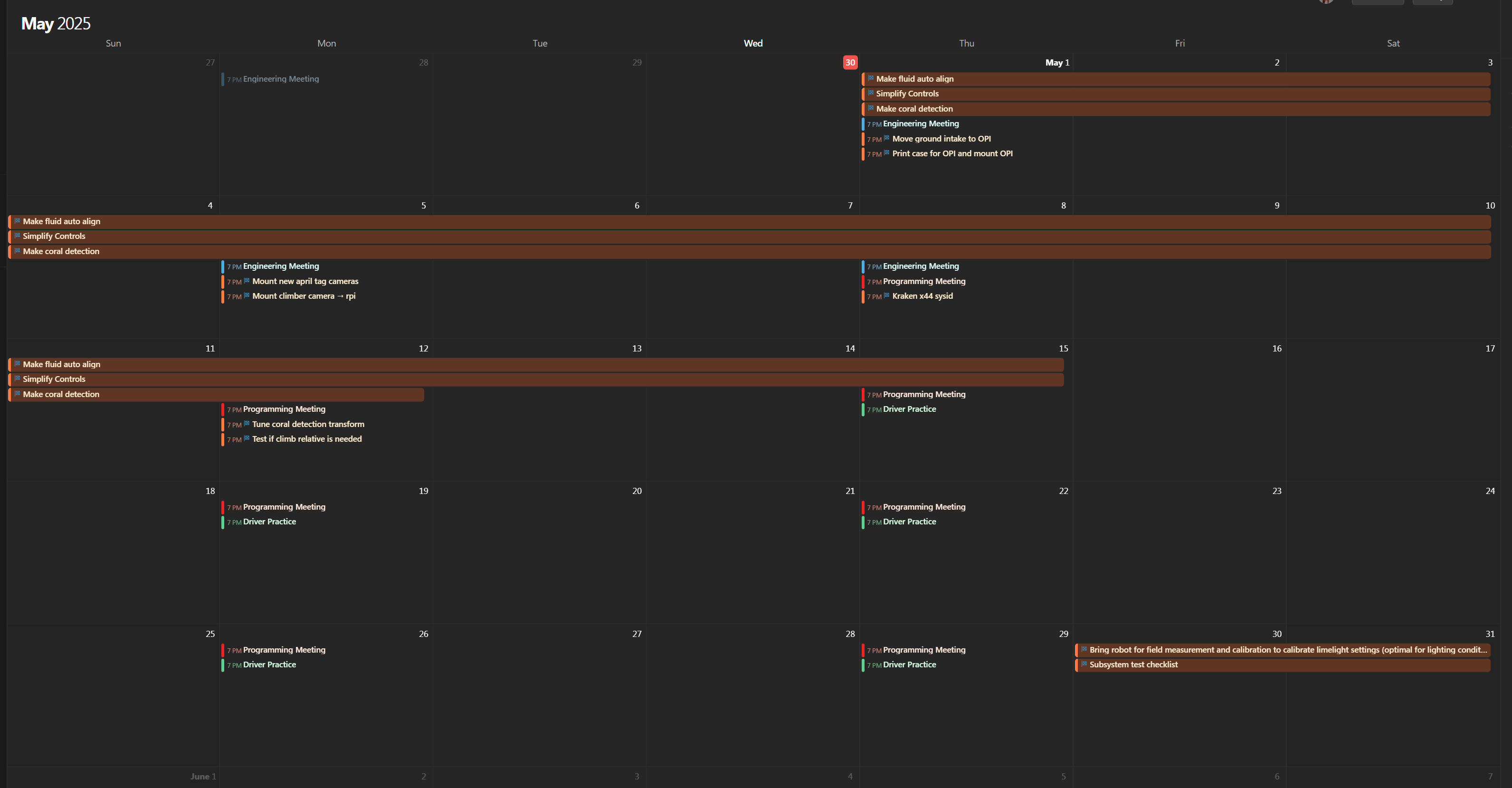
Task: Open Driver Practice event on May 29
Action: (909, 665)
